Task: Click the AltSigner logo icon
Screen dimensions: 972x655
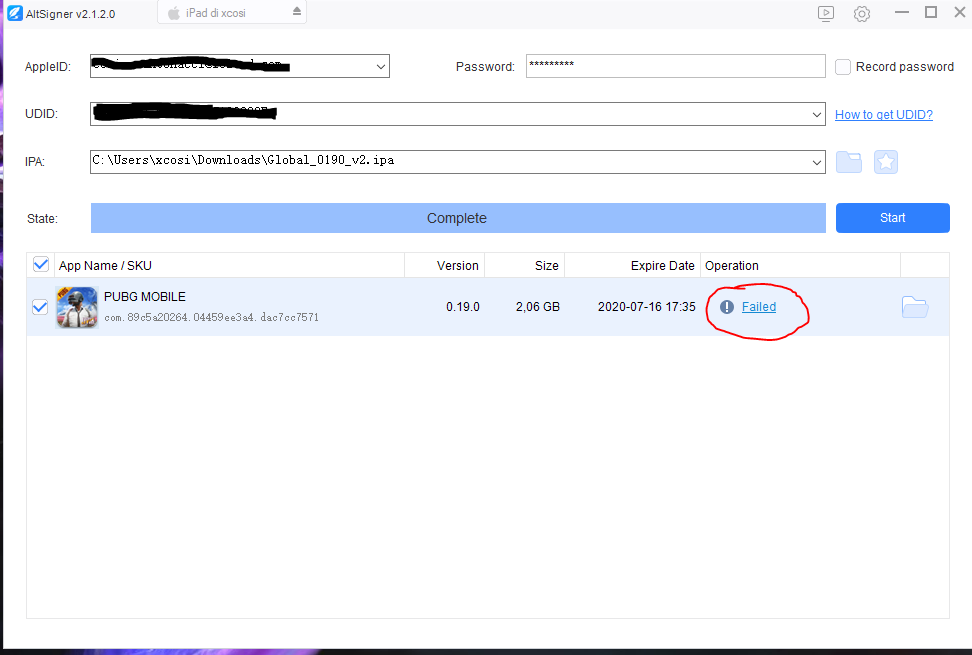Action: 15,13
